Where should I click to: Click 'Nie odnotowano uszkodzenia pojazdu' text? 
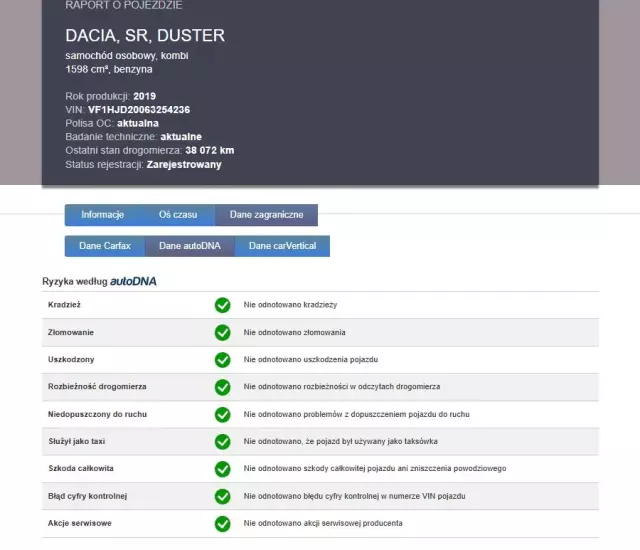[311, 359]
